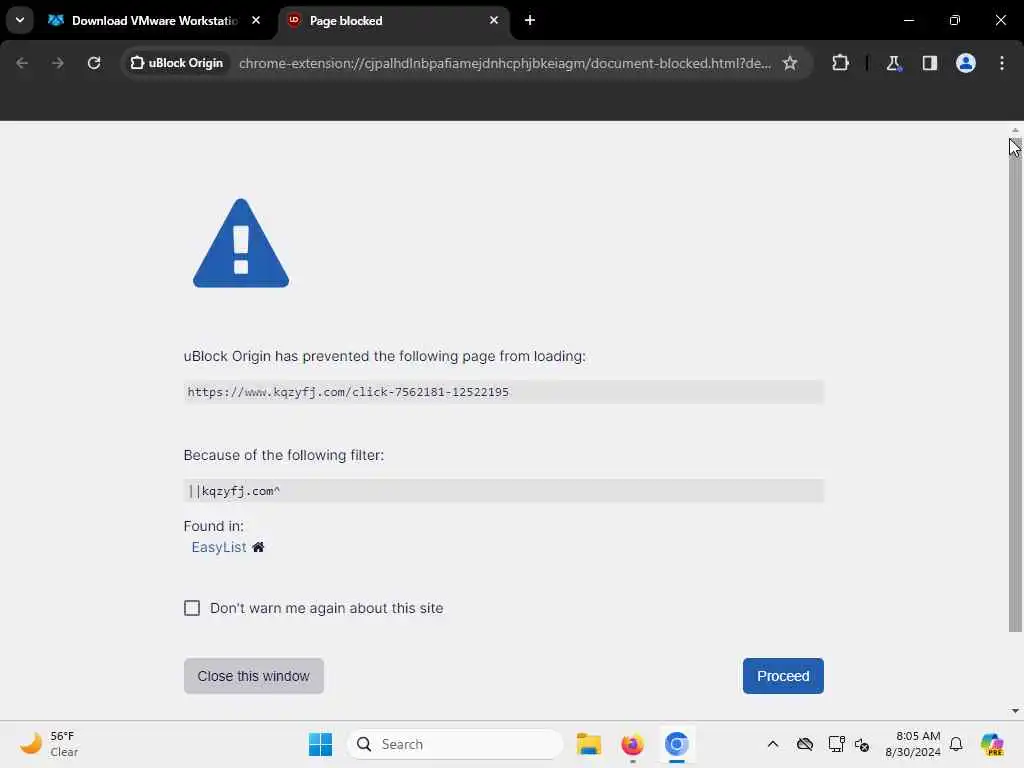Minimize the Chrome window
This screenshot has height=768, width=1024.
908,20
